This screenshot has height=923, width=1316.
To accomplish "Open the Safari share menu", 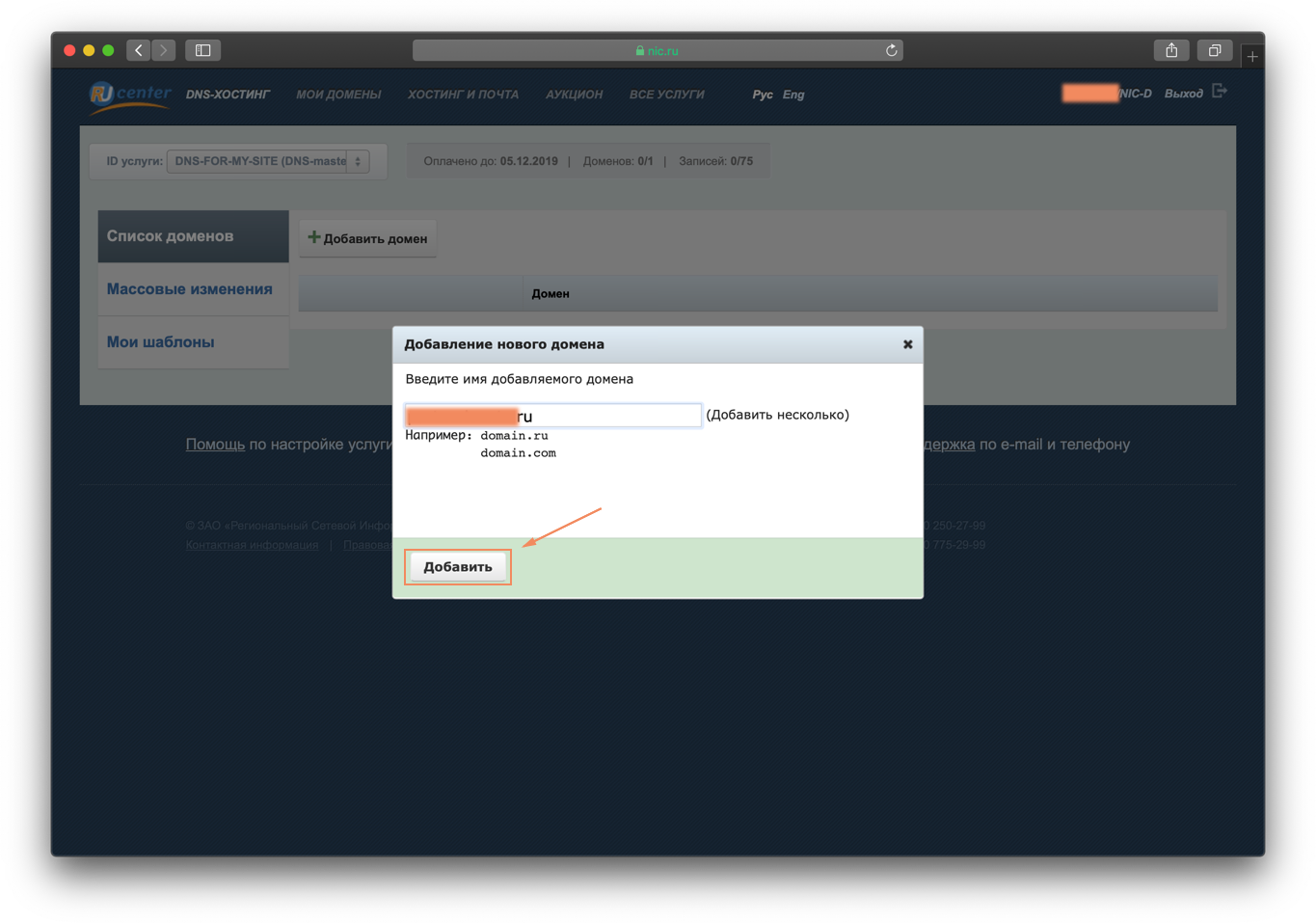I will click(x=1171, y=50).
